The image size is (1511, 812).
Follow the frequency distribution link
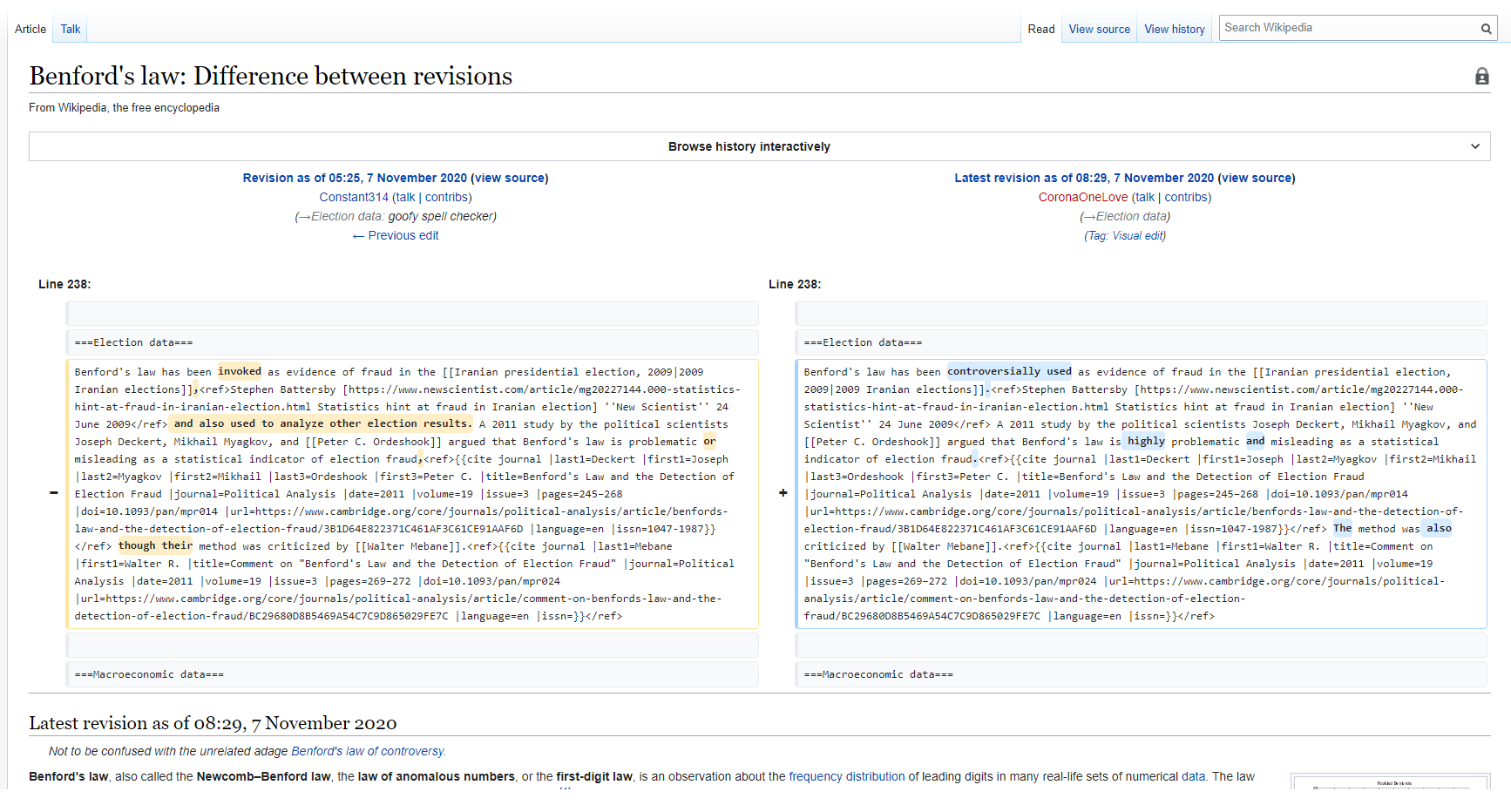click(x=846, y=776)
